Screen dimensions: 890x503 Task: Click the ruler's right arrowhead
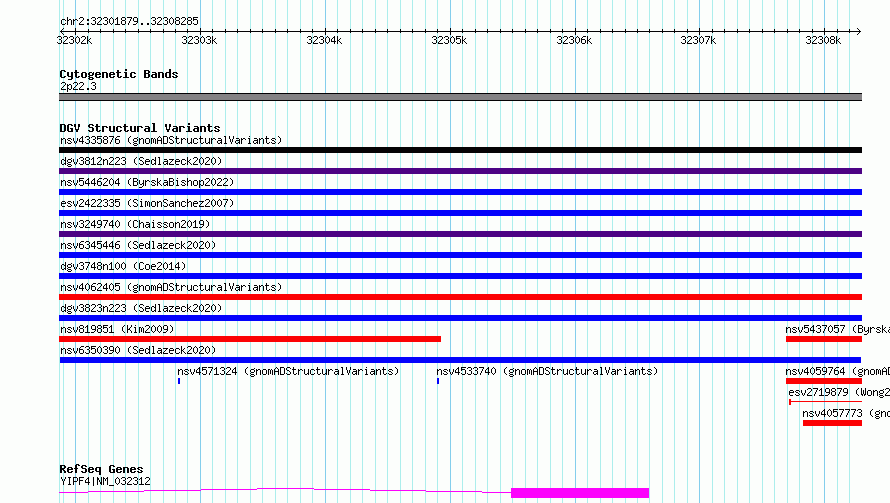coord(859,31)
